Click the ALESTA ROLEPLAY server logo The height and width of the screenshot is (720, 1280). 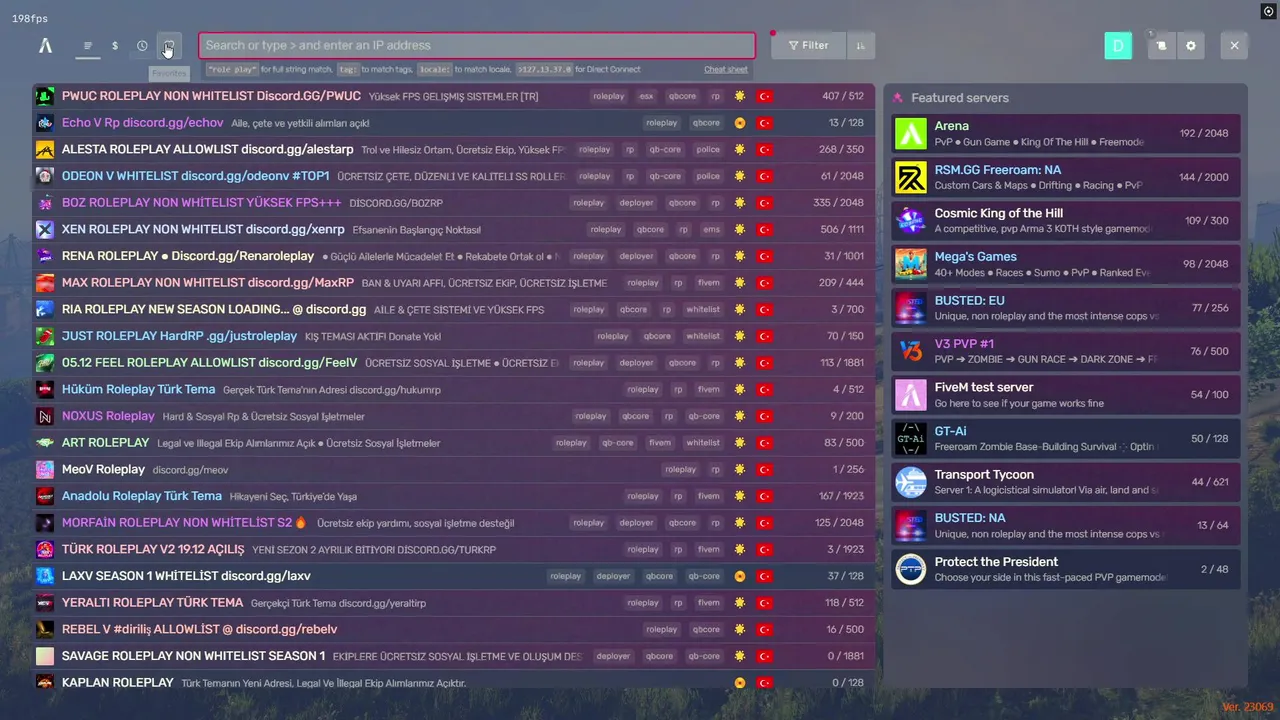coord(45,150)
